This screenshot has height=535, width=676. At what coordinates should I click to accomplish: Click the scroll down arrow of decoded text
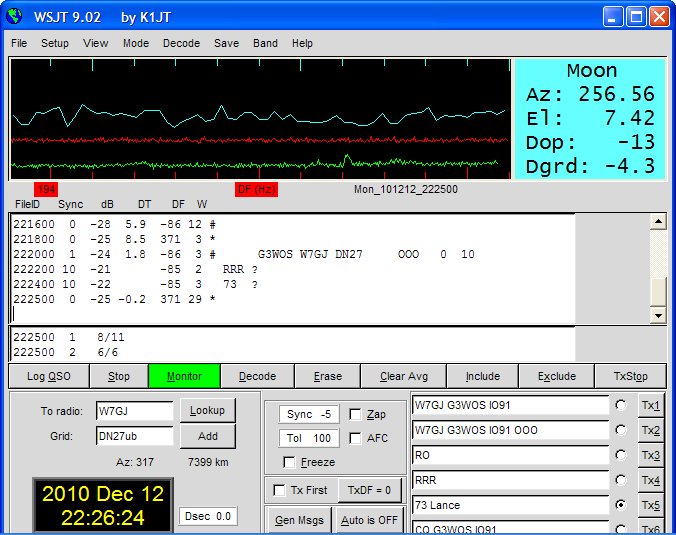pyautogui.click(x=658, y=316)
